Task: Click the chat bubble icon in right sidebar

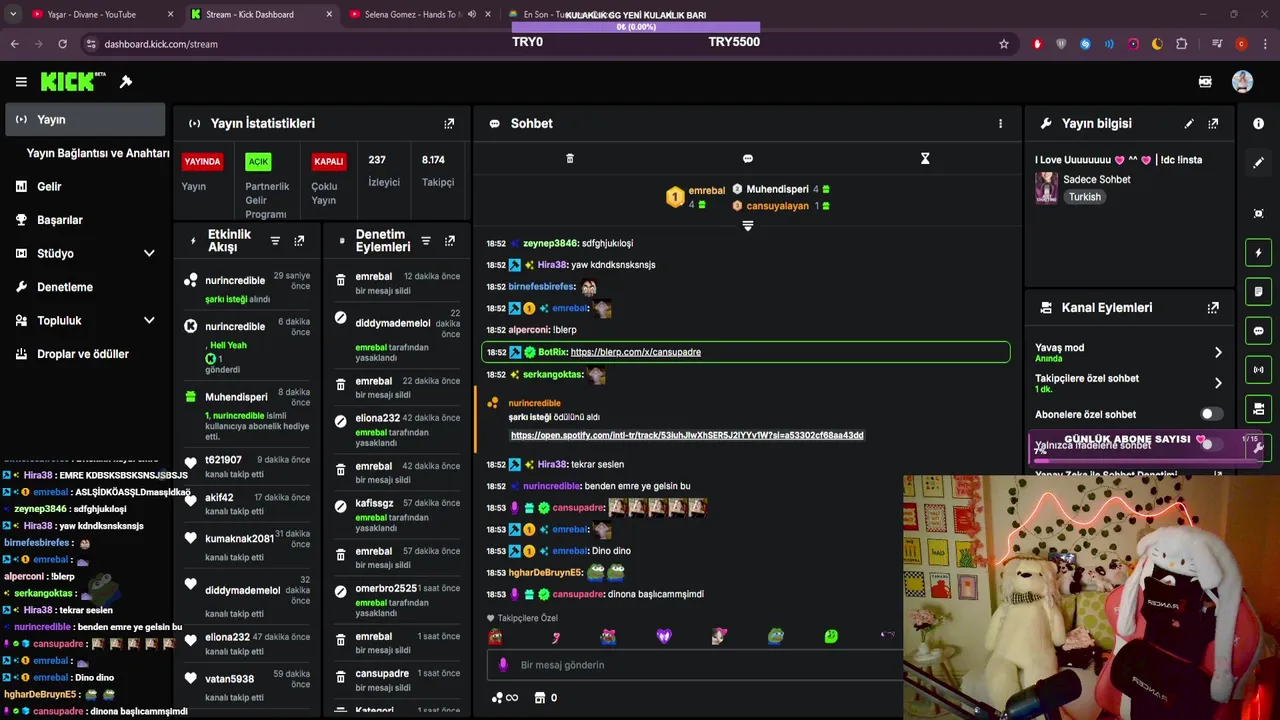Action: coord(1258,331)
